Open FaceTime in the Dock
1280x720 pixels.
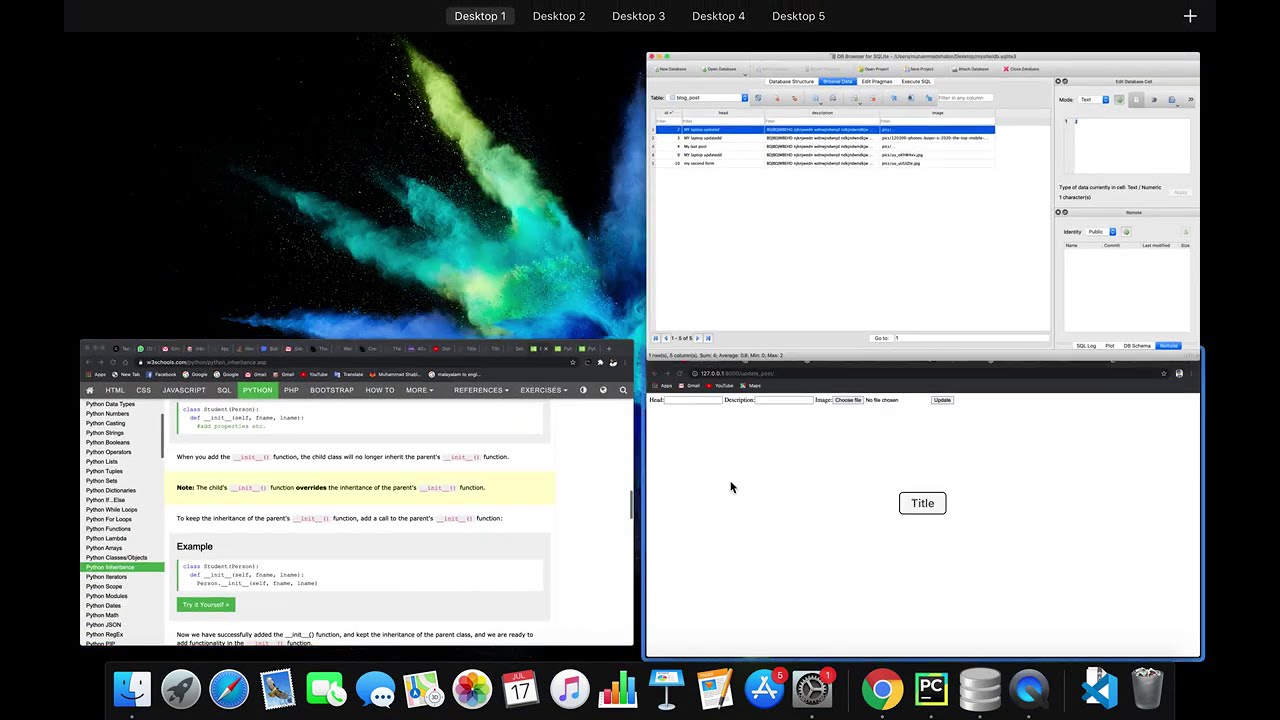(x=326, y=689)
